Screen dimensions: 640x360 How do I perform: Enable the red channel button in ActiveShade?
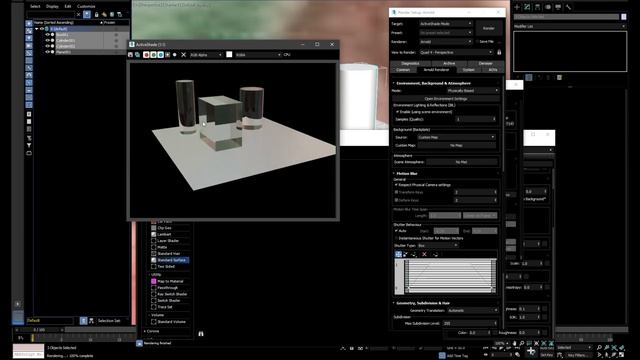point(146,55)
